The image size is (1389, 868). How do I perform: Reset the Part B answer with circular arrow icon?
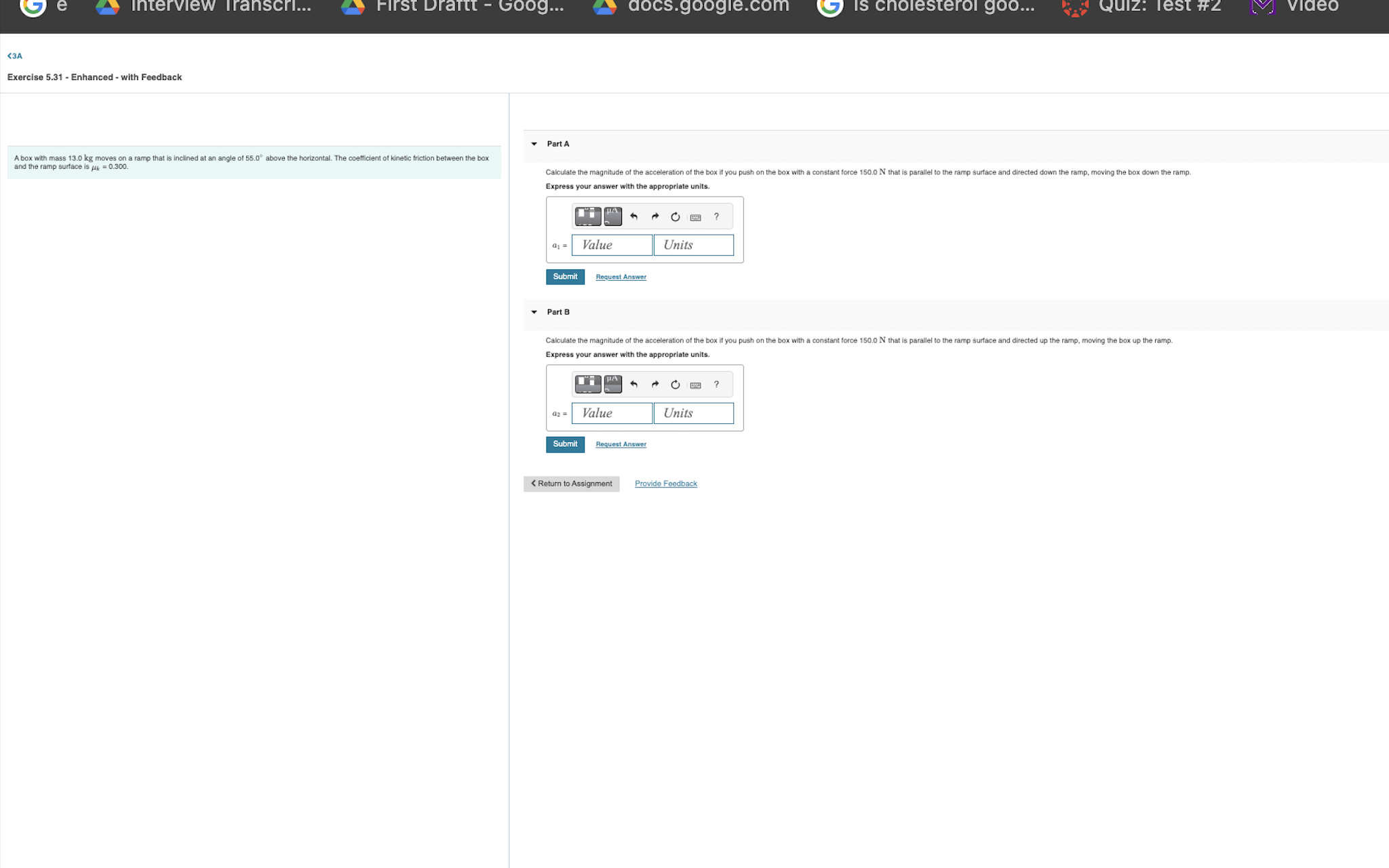676,384
